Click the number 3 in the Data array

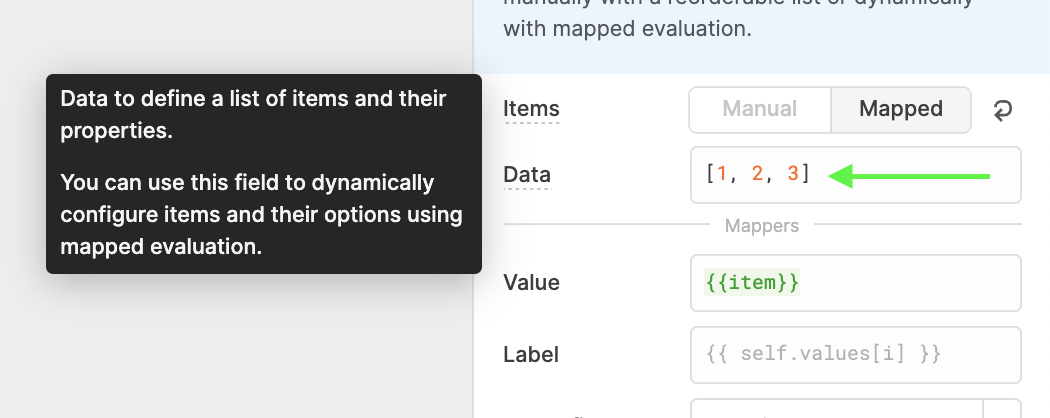click(793, 174)
